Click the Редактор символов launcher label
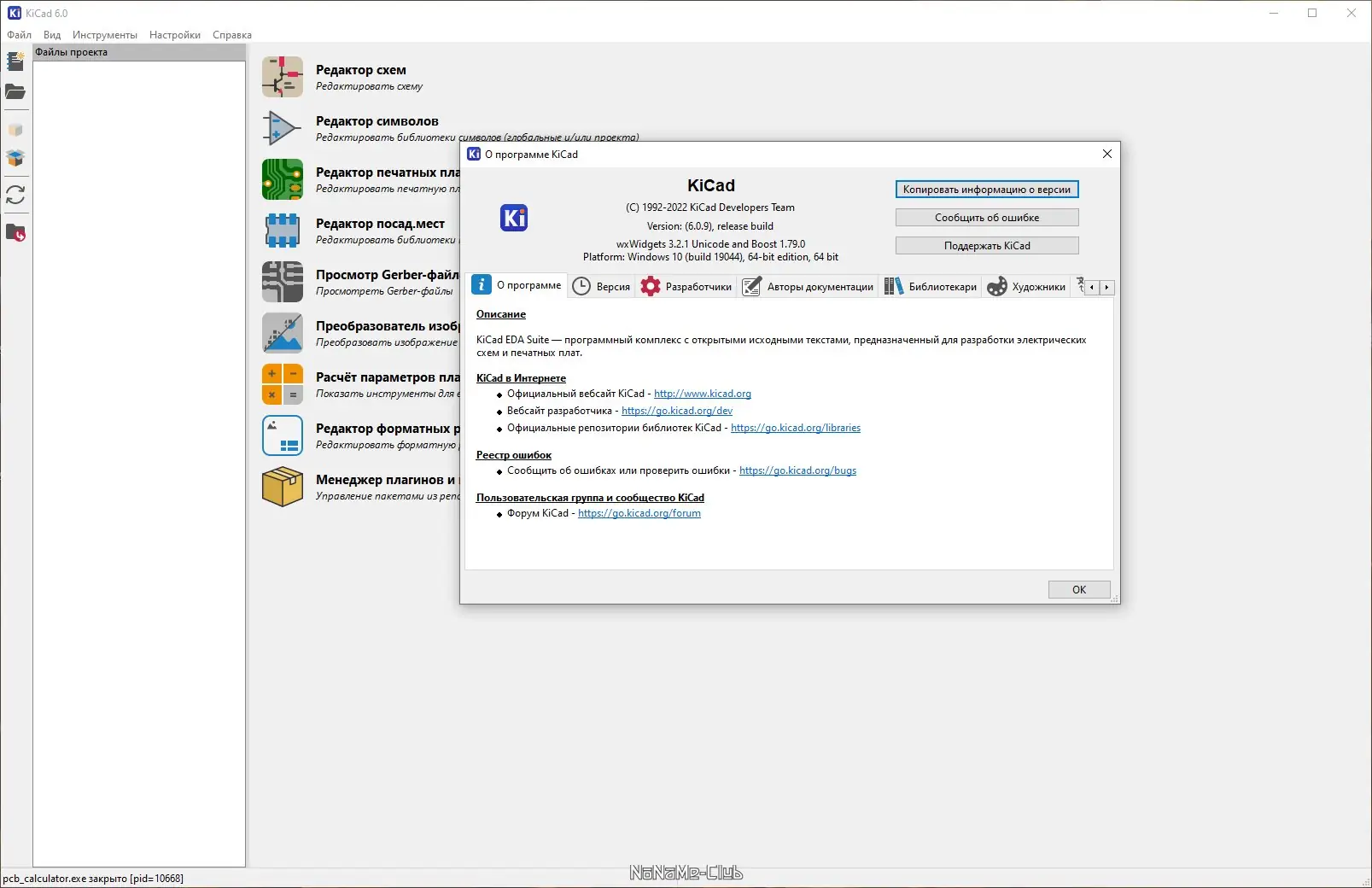Image resolution: width=1372 pixels, height=888 pixels. (377, 121)
